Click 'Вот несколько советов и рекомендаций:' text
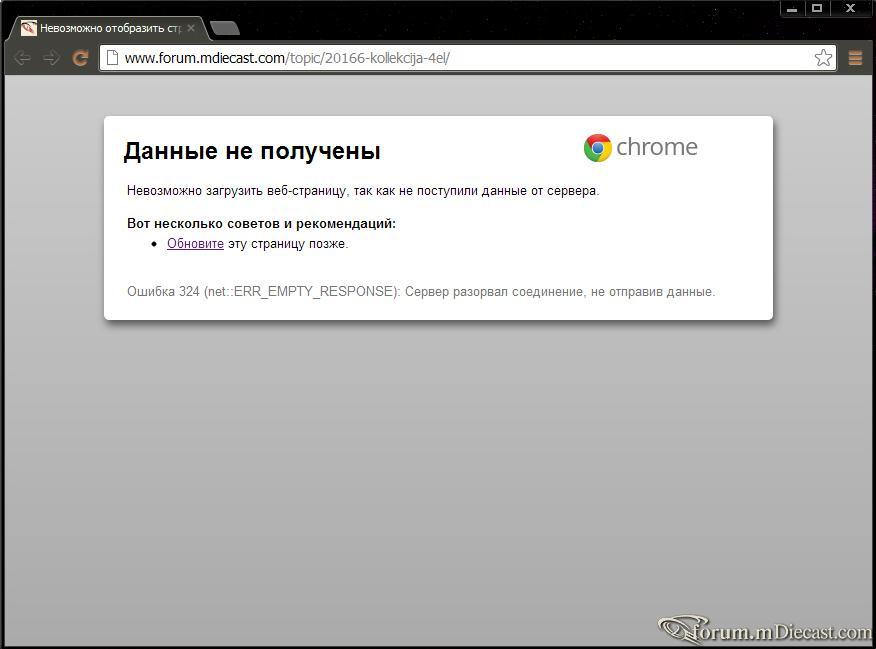The image size is (876, 649). click(x=261, y=223)
